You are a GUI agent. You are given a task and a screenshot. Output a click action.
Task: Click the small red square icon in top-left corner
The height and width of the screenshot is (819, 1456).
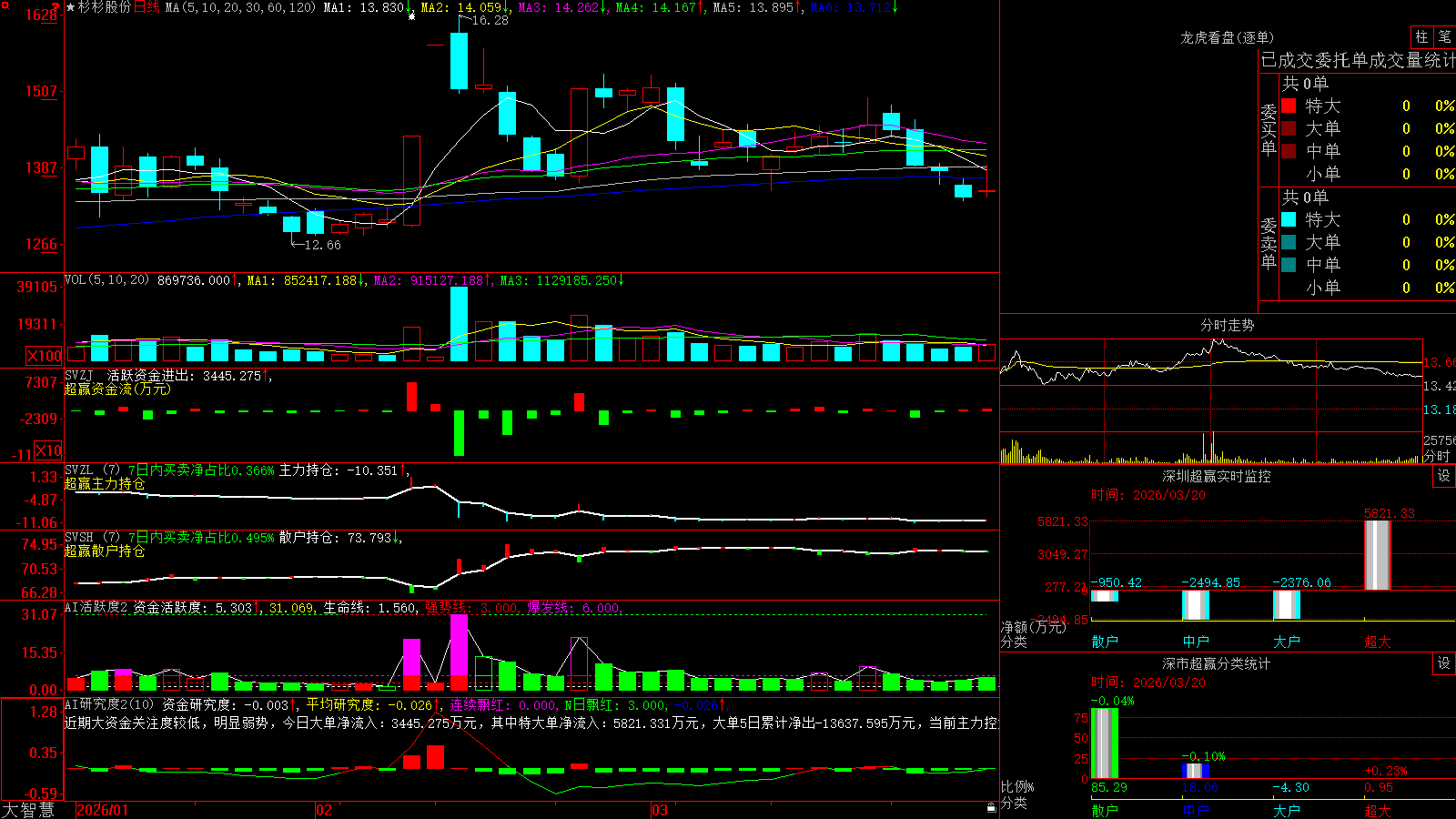4,4
